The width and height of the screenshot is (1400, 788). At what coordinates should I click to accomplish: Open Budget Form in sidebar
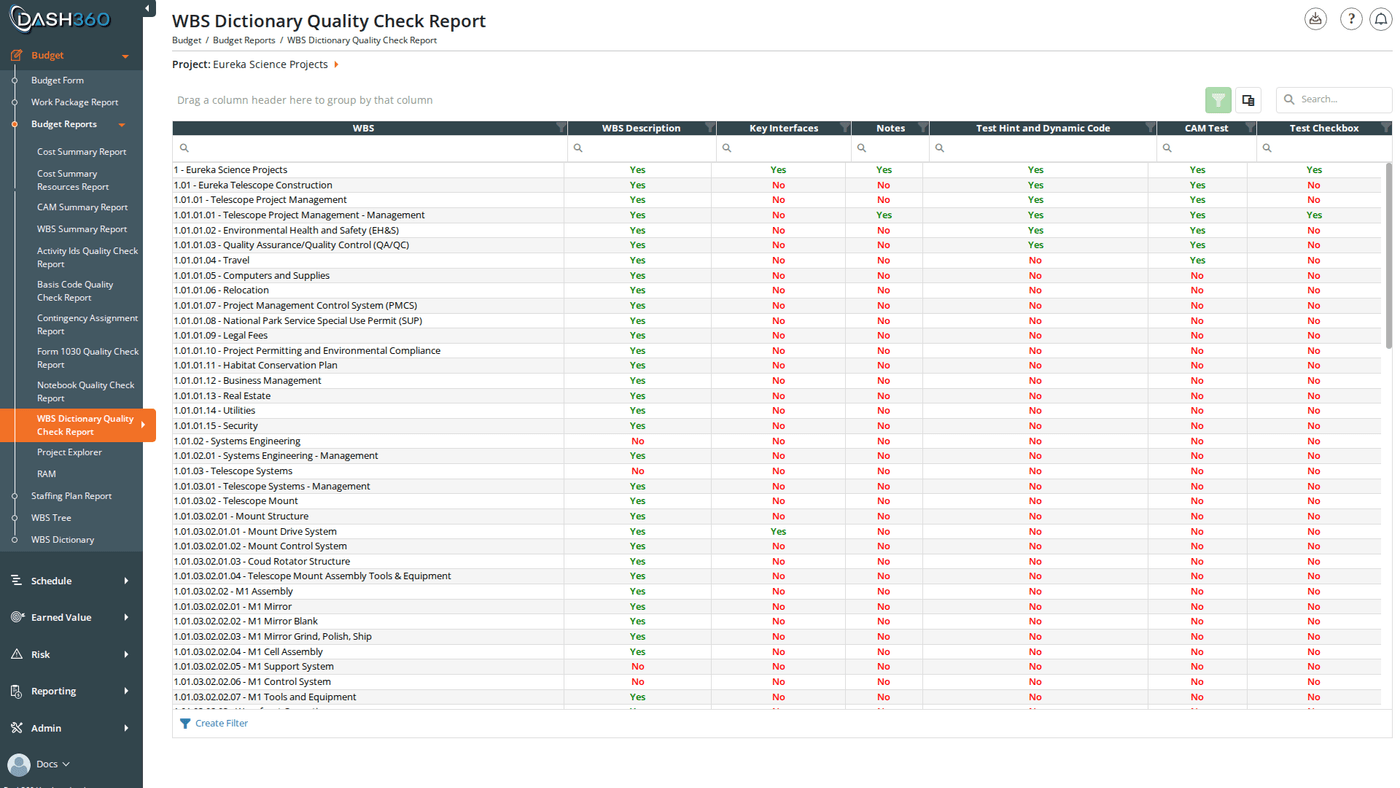[x=57, y=80]
